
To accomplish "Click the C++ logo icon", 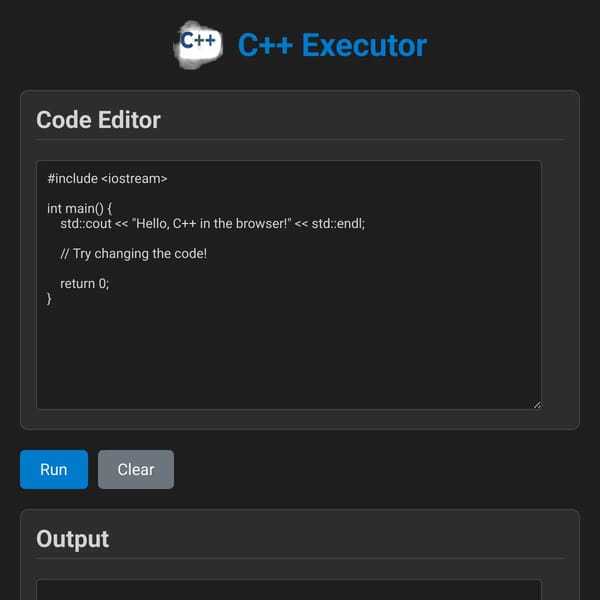I will (x=198, y=45).
